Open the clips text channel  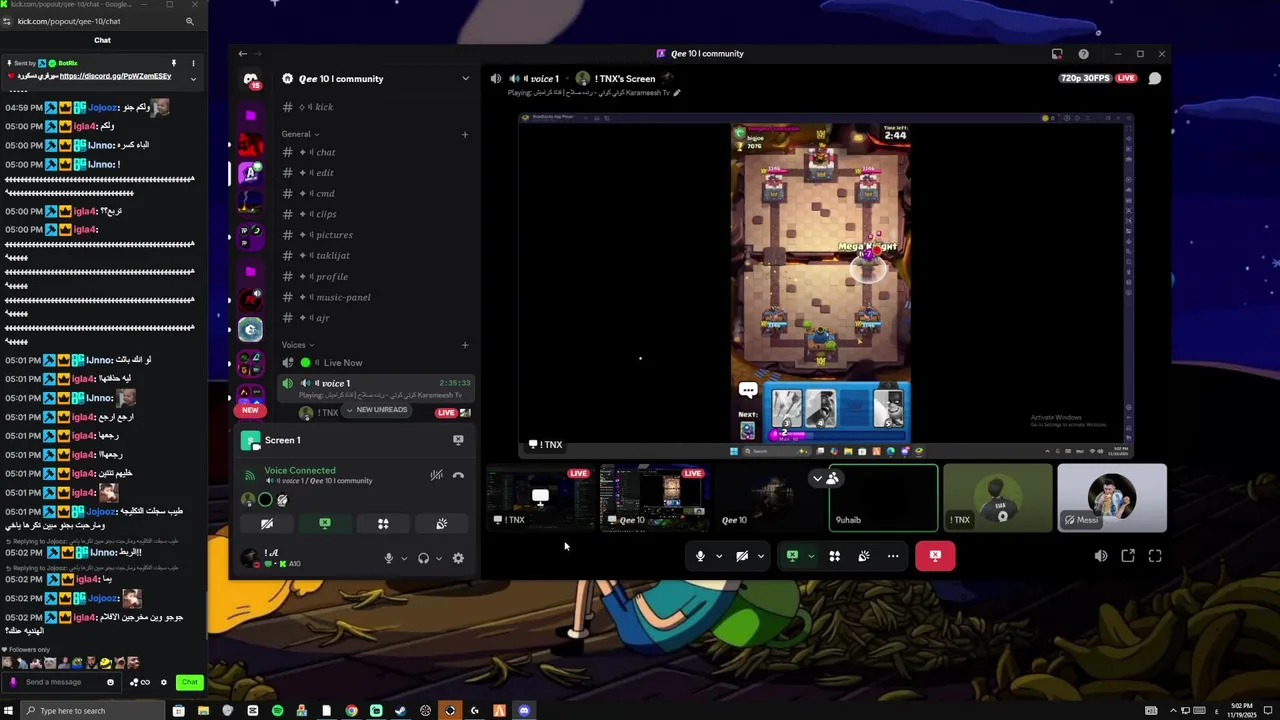click(x=377, y=214)
